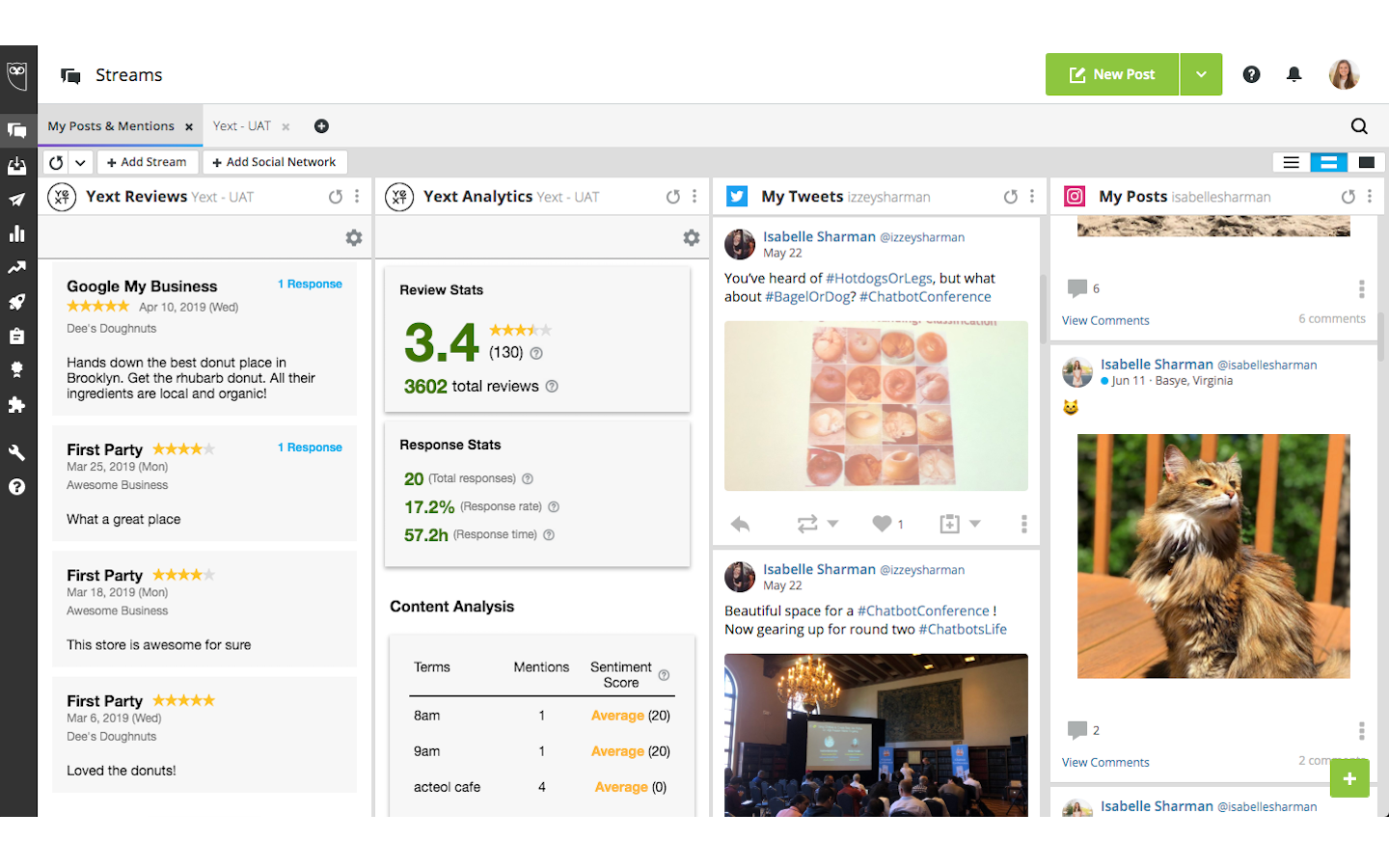Refresh the Yext Reviews stream
This screenshot has width=1389, height=868.
(336, 197)
